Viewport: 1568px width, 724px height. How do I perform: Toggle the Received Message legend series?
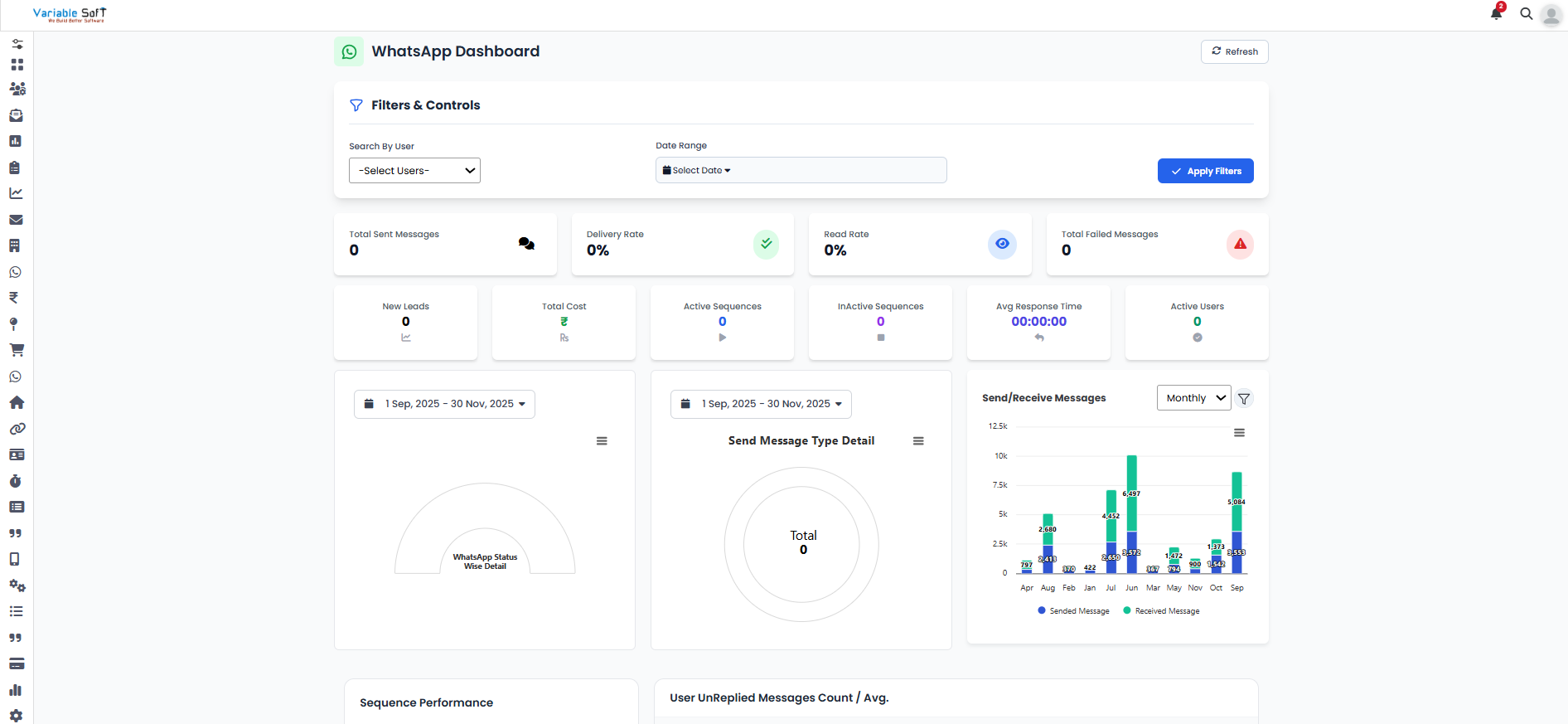pos(1167,611)
